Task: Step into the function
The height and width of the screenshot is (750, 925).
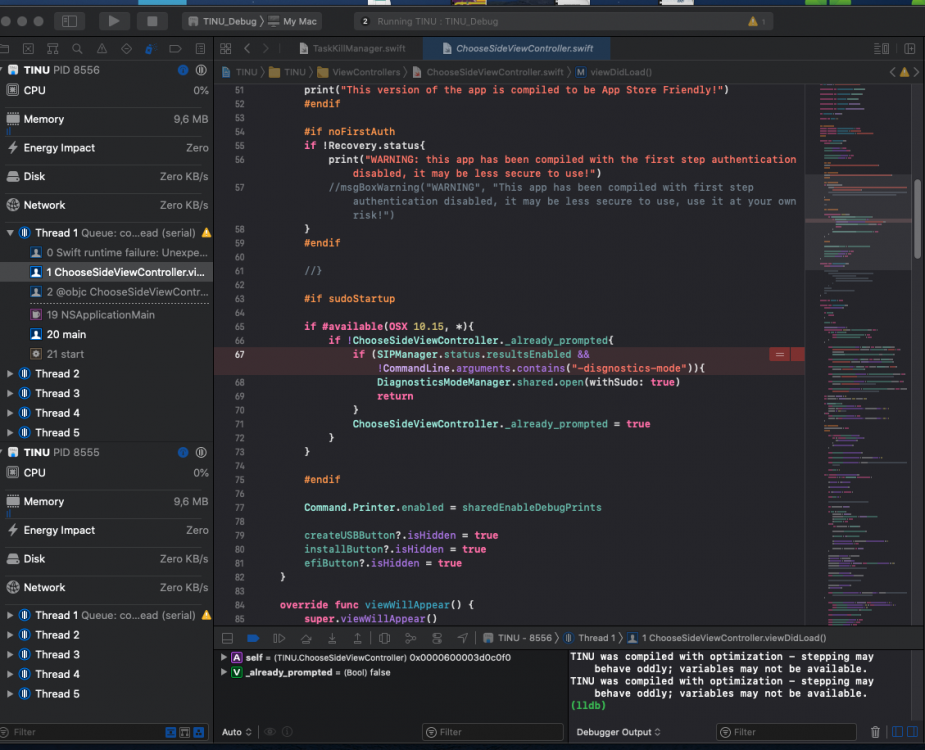Action: click(332, 638)
